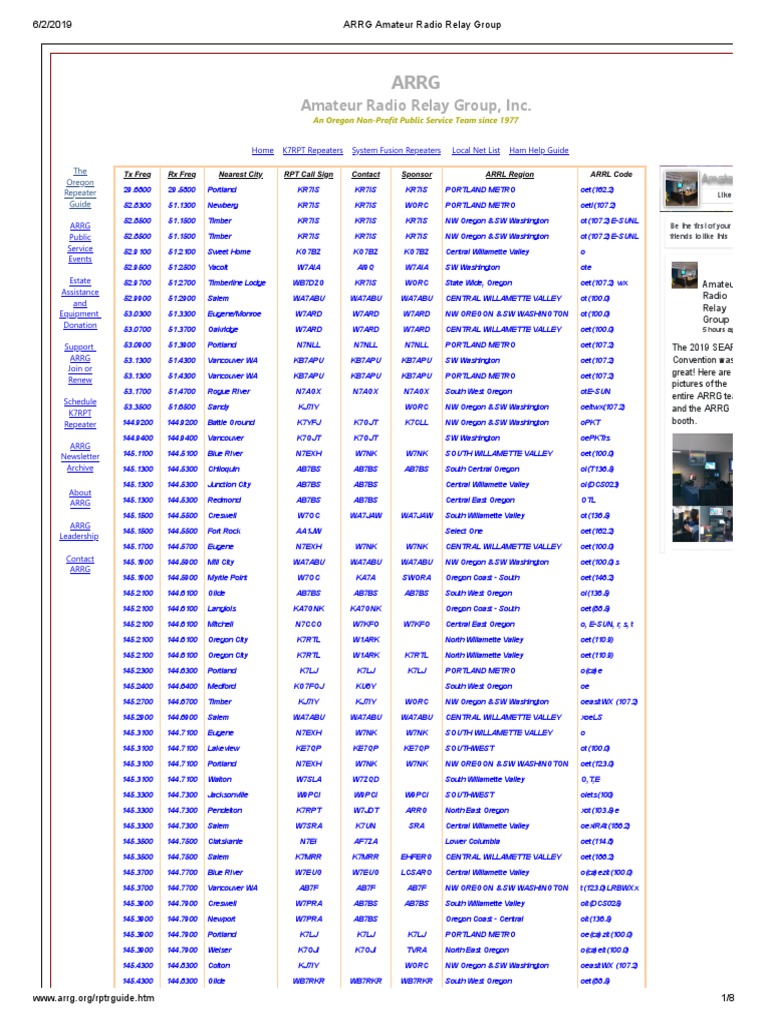The width and height of the screenshot is (768, 1024).
Task: Click the ARRL Region column header
Action: coord(509,174)
